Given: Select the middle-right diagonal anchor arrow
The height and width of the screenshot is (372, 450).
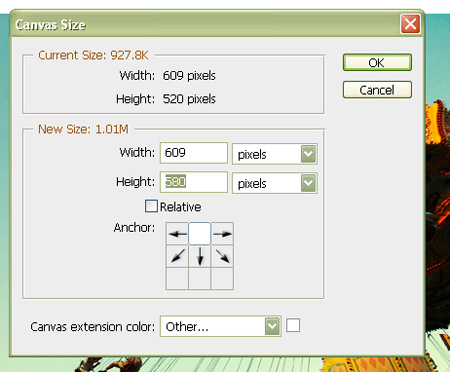Looking at the screenshot, I should coord(222,256).
